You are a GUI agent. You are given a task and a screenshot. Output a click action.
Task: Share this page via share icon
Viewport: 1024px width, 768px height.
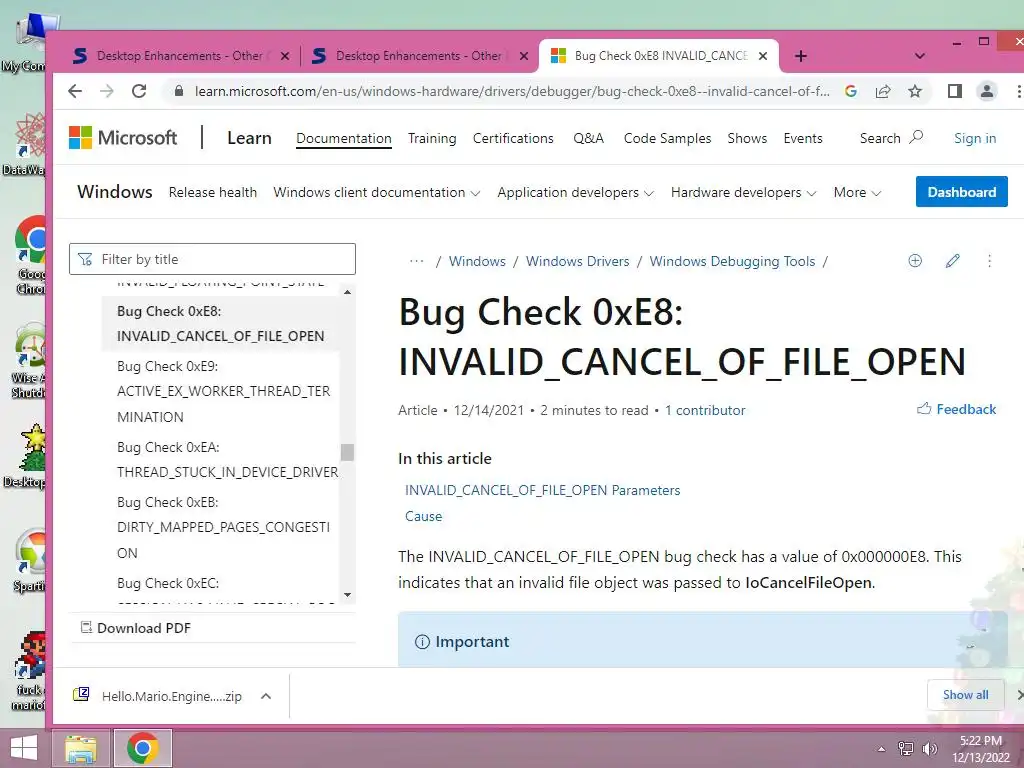(x=883, y=91)
